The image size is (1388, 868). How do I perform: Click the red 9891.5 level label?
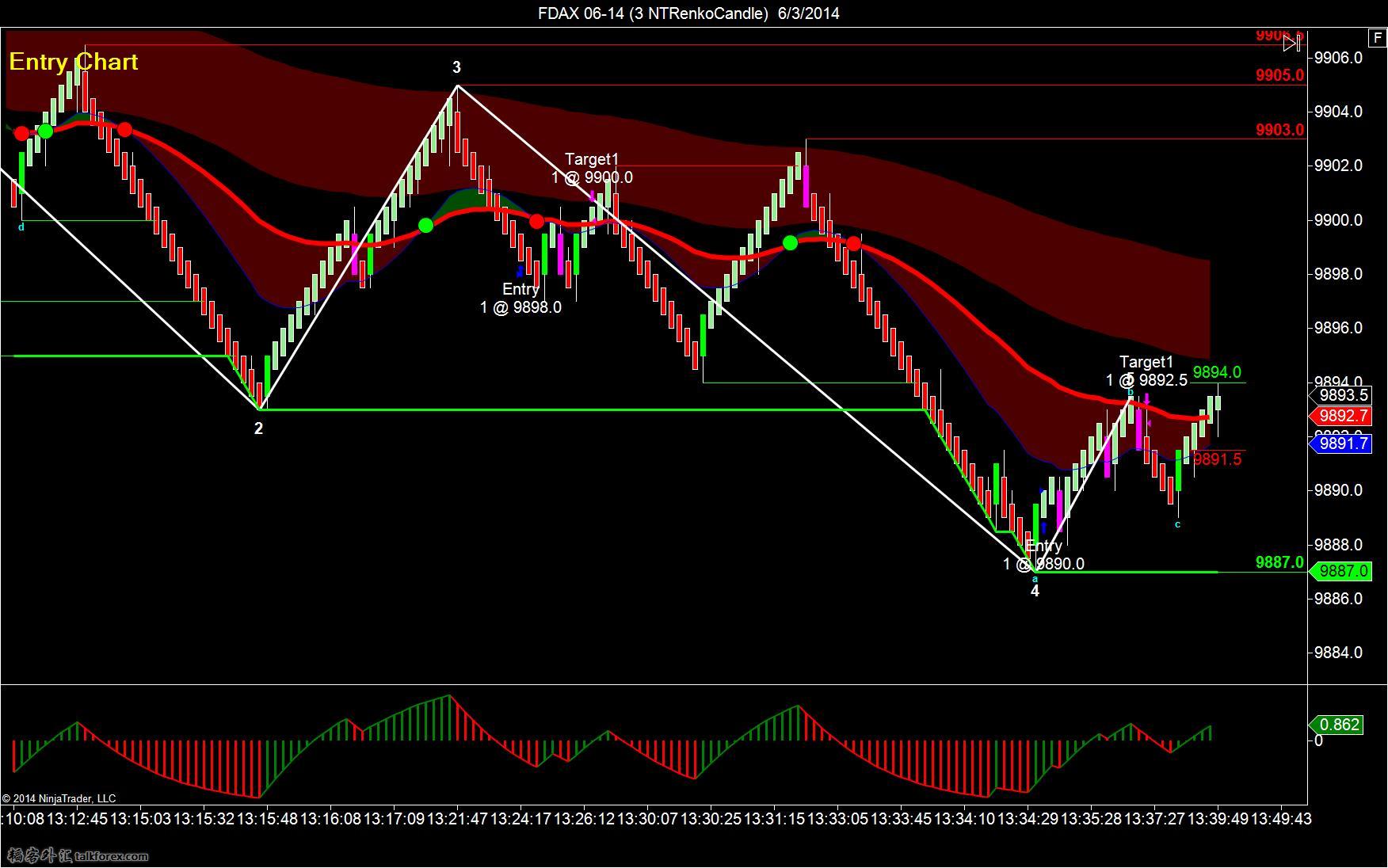tap(1217, 459)
